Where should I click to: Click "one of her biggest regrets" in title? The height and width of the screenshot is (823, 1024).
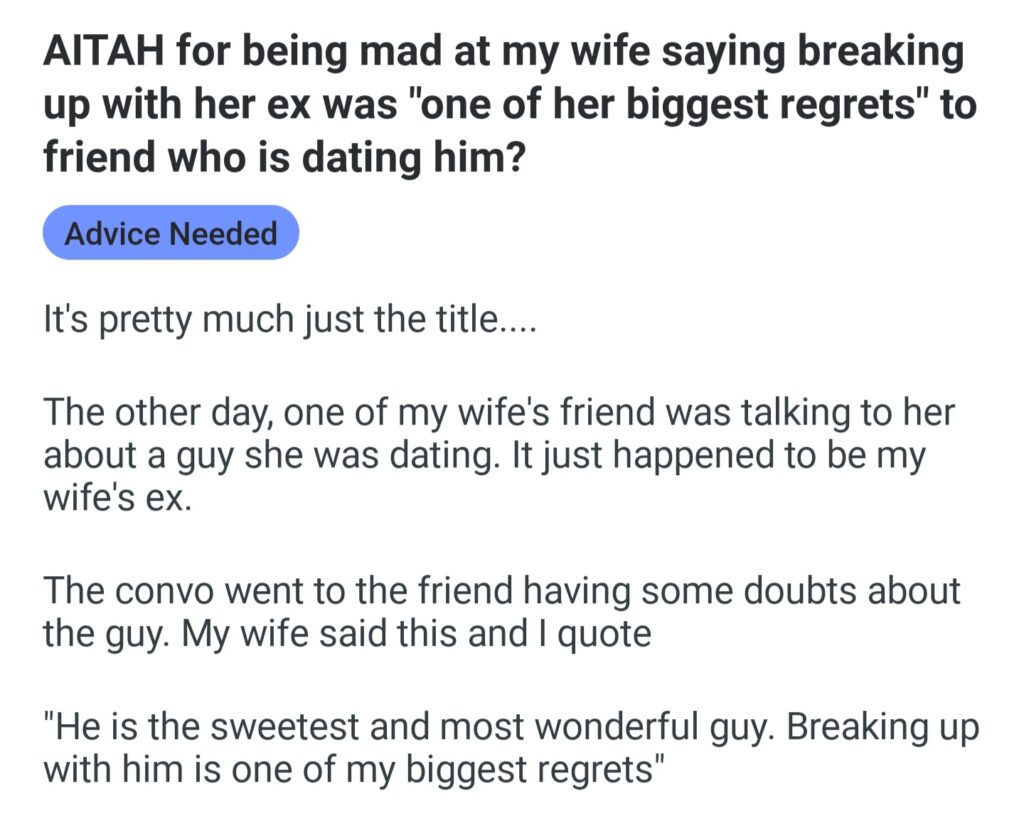pyautogui.click(x=671, y=105)
